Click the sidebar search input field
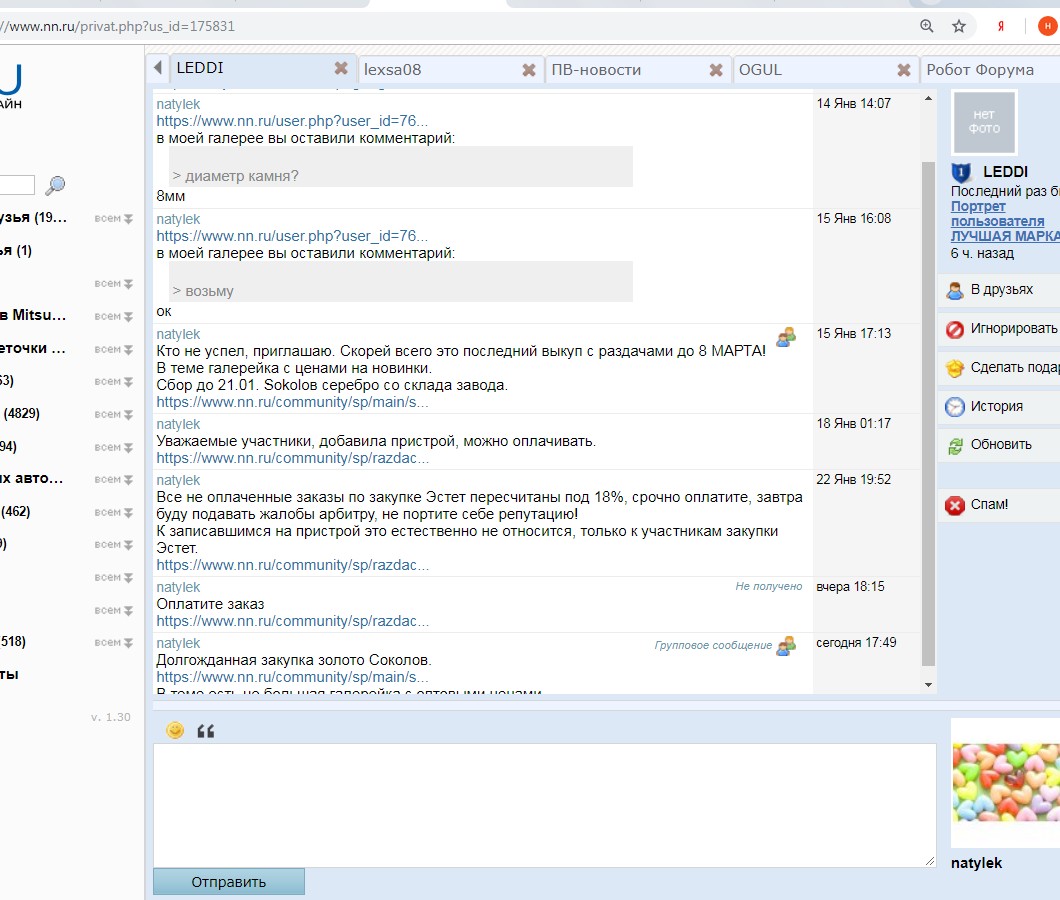Screen dimensions: 1060x900 tap(16, 185)
